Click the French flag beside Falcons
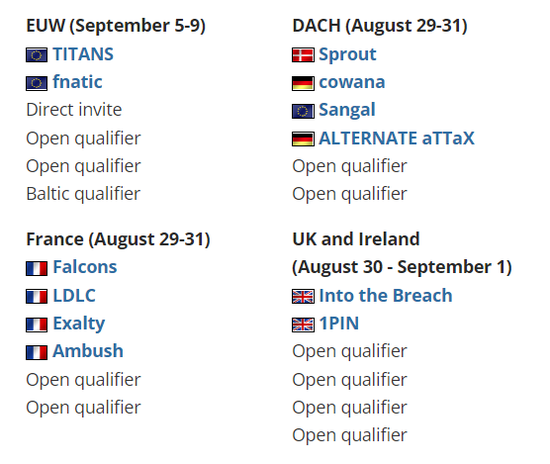 [x=36, y=269]
